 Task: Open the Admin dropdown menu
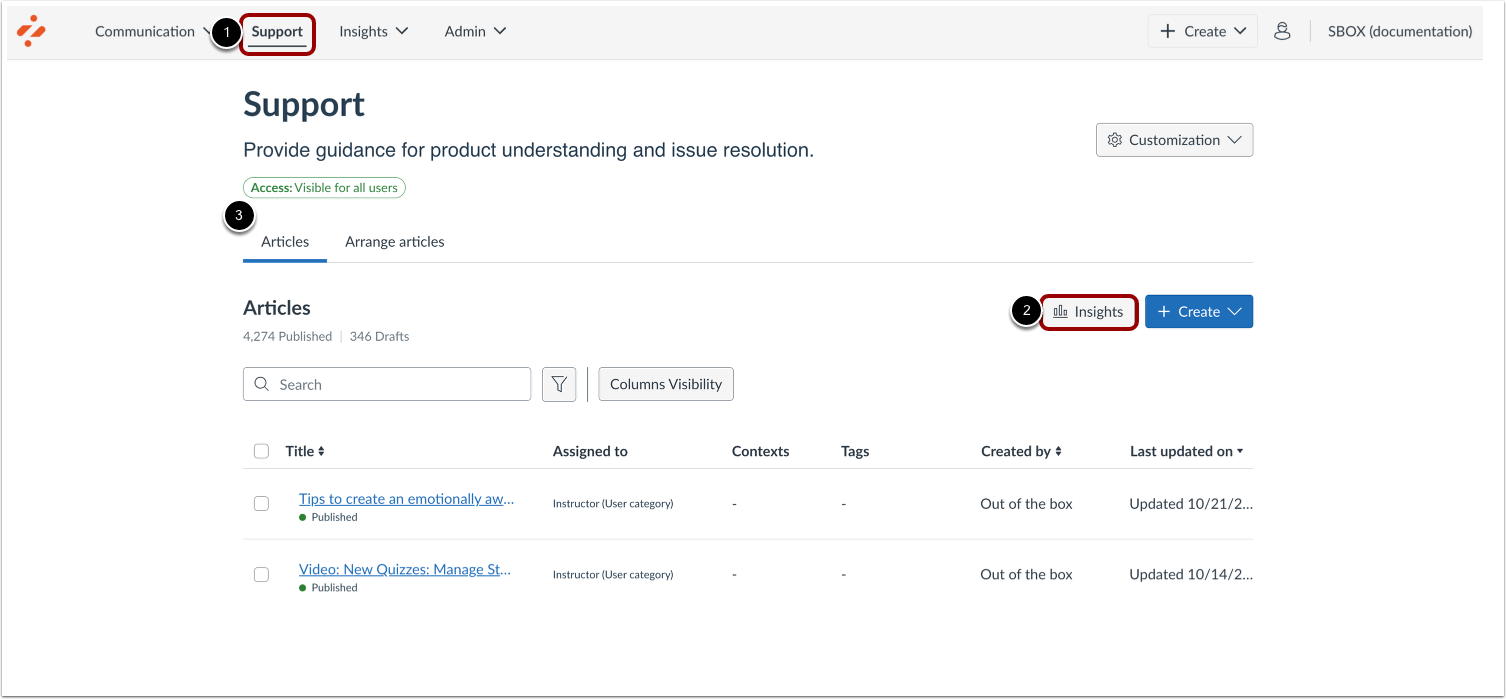[475, 31]
